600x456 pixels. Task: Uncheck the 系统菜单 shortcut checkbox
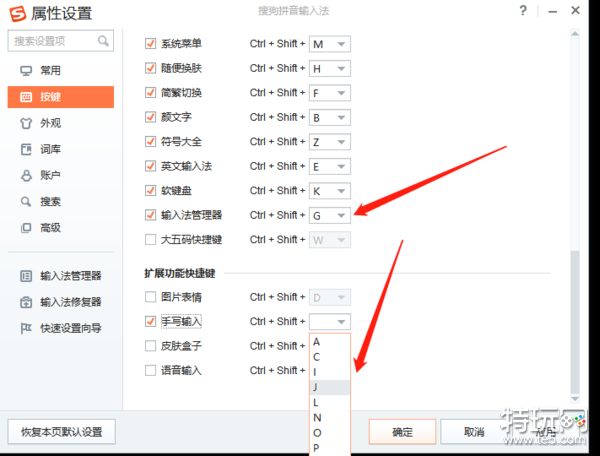coord(151,44)
